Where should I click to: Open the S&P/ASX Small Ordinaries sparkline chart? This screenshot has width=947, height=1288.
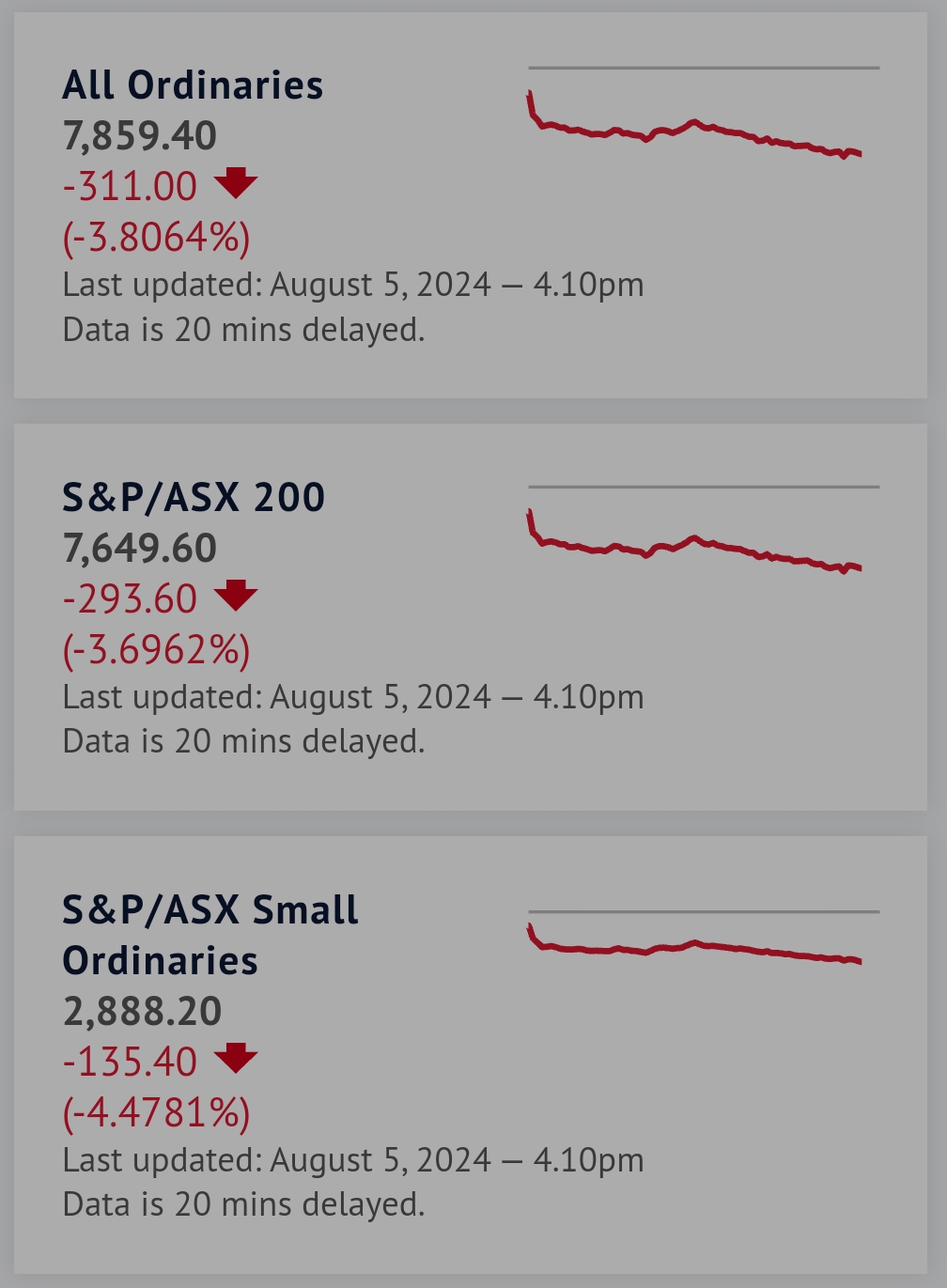[x=704, y=938]
